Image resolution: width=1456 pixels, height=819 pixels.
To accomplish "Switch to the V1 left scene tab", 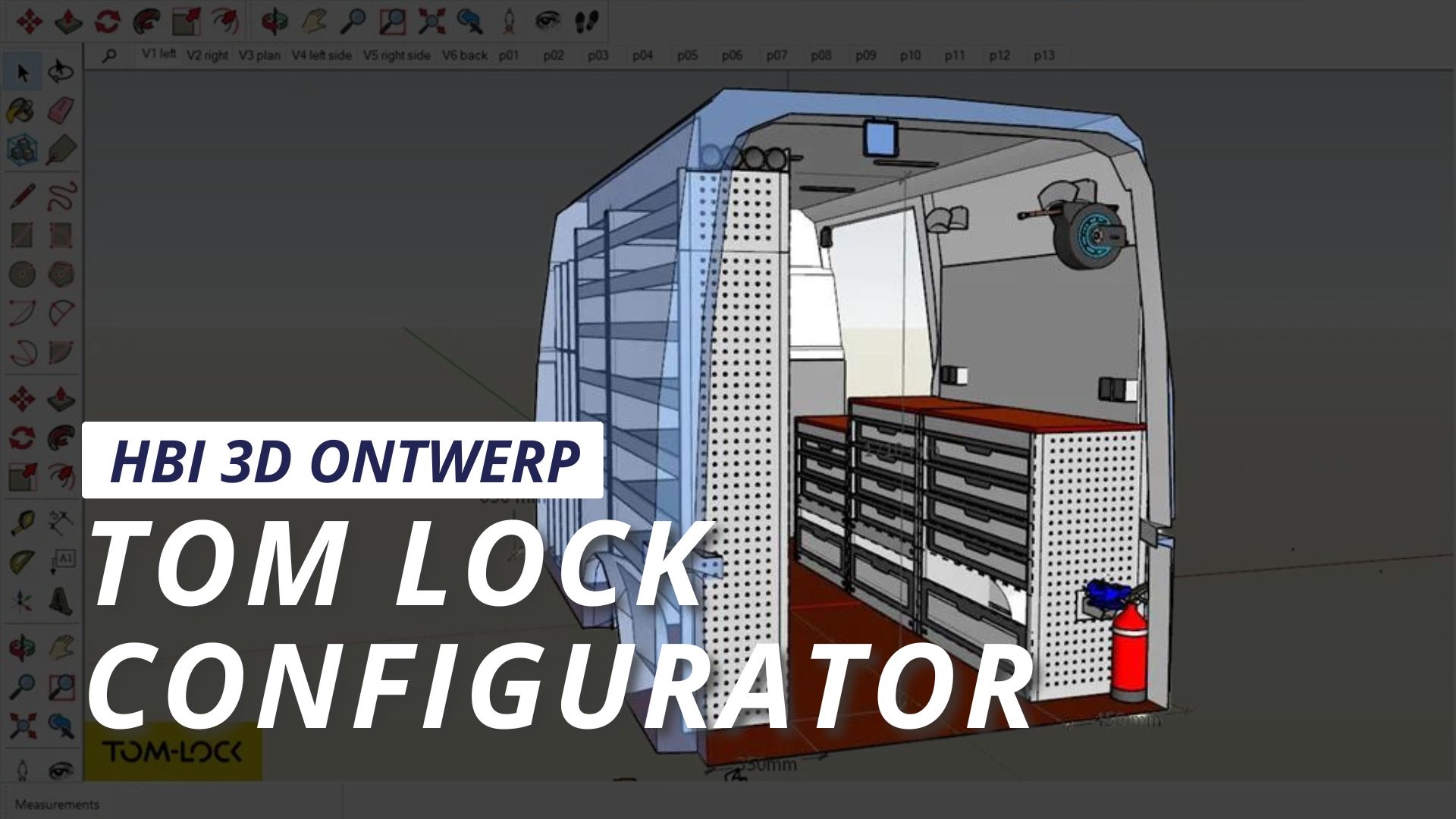I will (159, 55).
